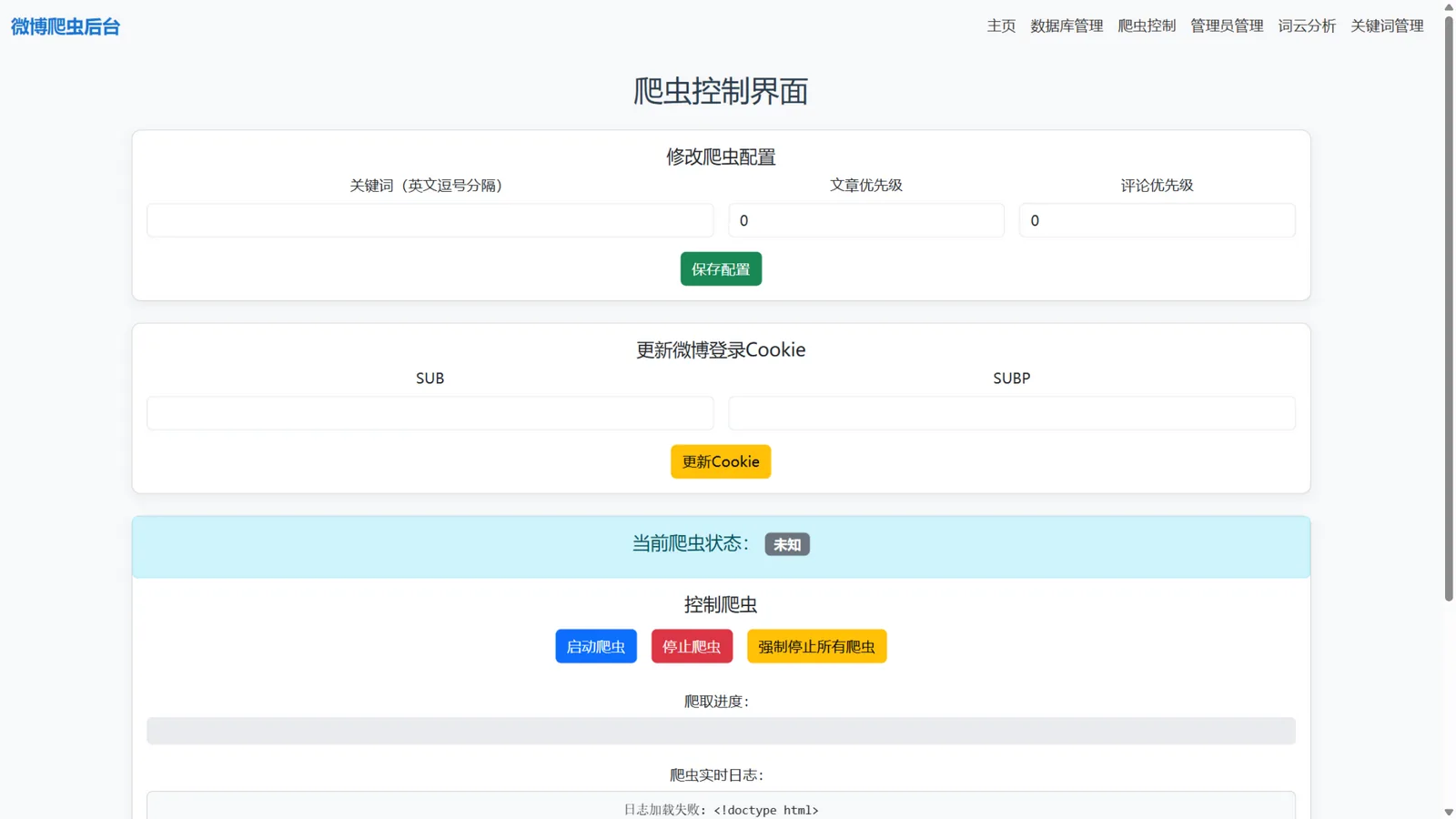Viewport: 1456px width, 819px height.
Task: Click the 当前爬虫状态 label
Action: tap(691, 543)
